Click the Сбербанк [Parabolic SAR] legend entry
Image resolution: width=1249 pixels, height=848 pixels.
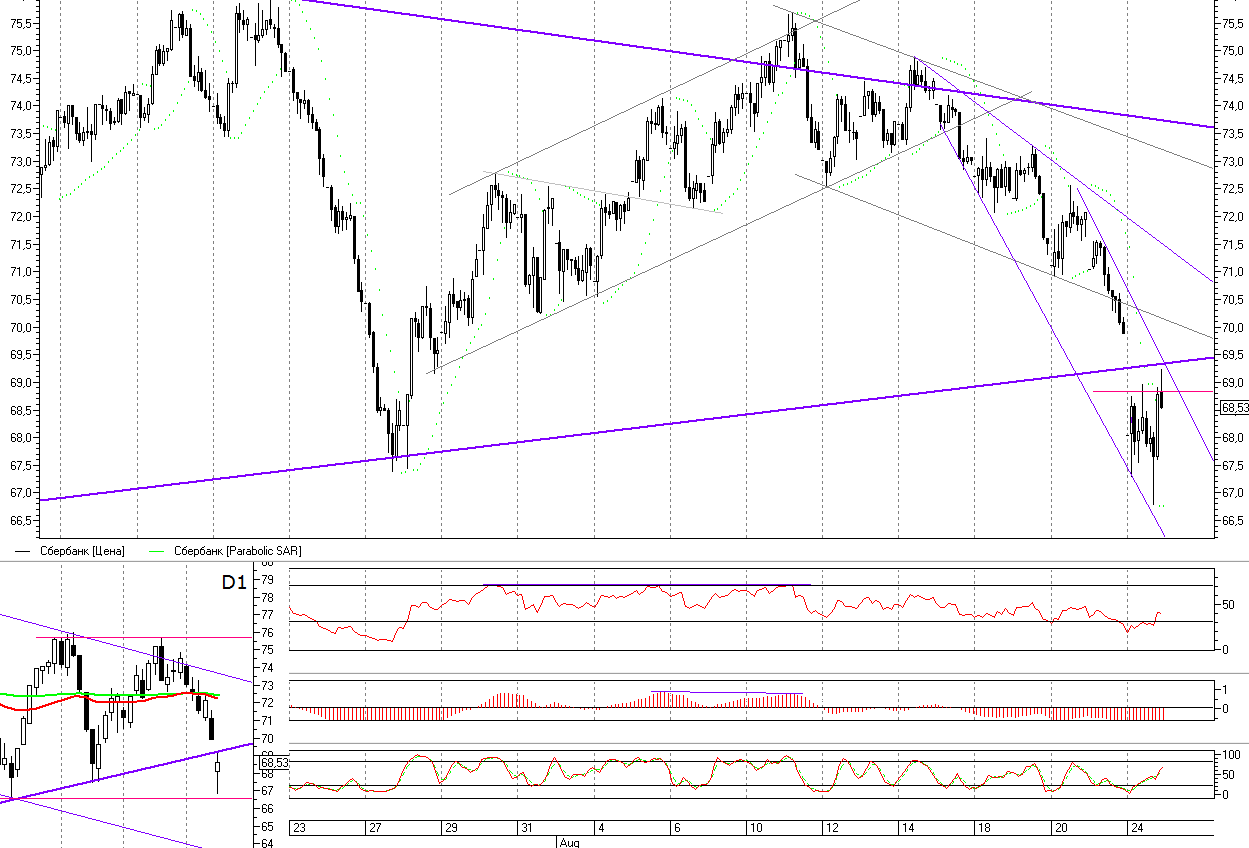pyautogui.click(x=237, y=551)
